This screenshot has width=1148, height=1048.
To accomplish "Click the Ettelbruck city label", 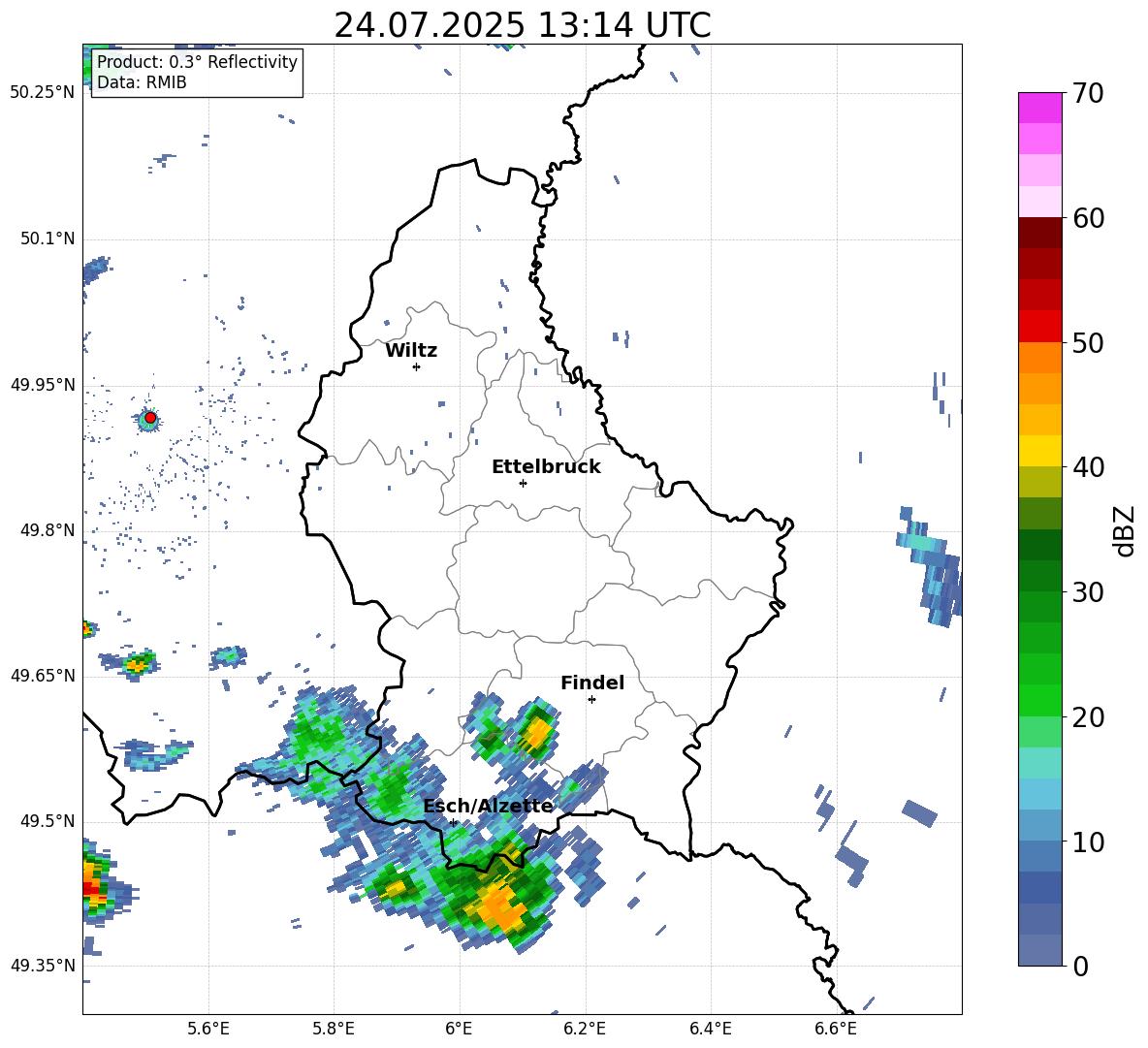I will coord(546,467).
